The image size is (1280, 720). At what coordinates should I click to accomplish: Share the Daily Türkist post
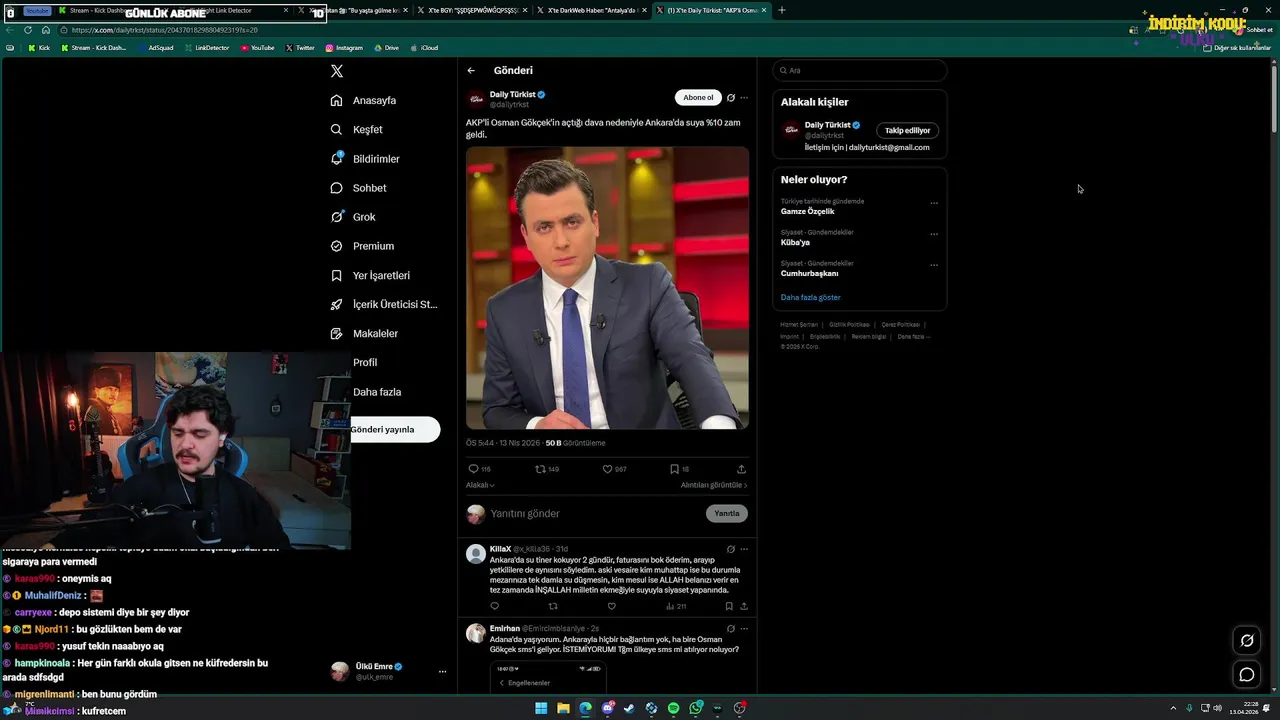pos(741,469)
